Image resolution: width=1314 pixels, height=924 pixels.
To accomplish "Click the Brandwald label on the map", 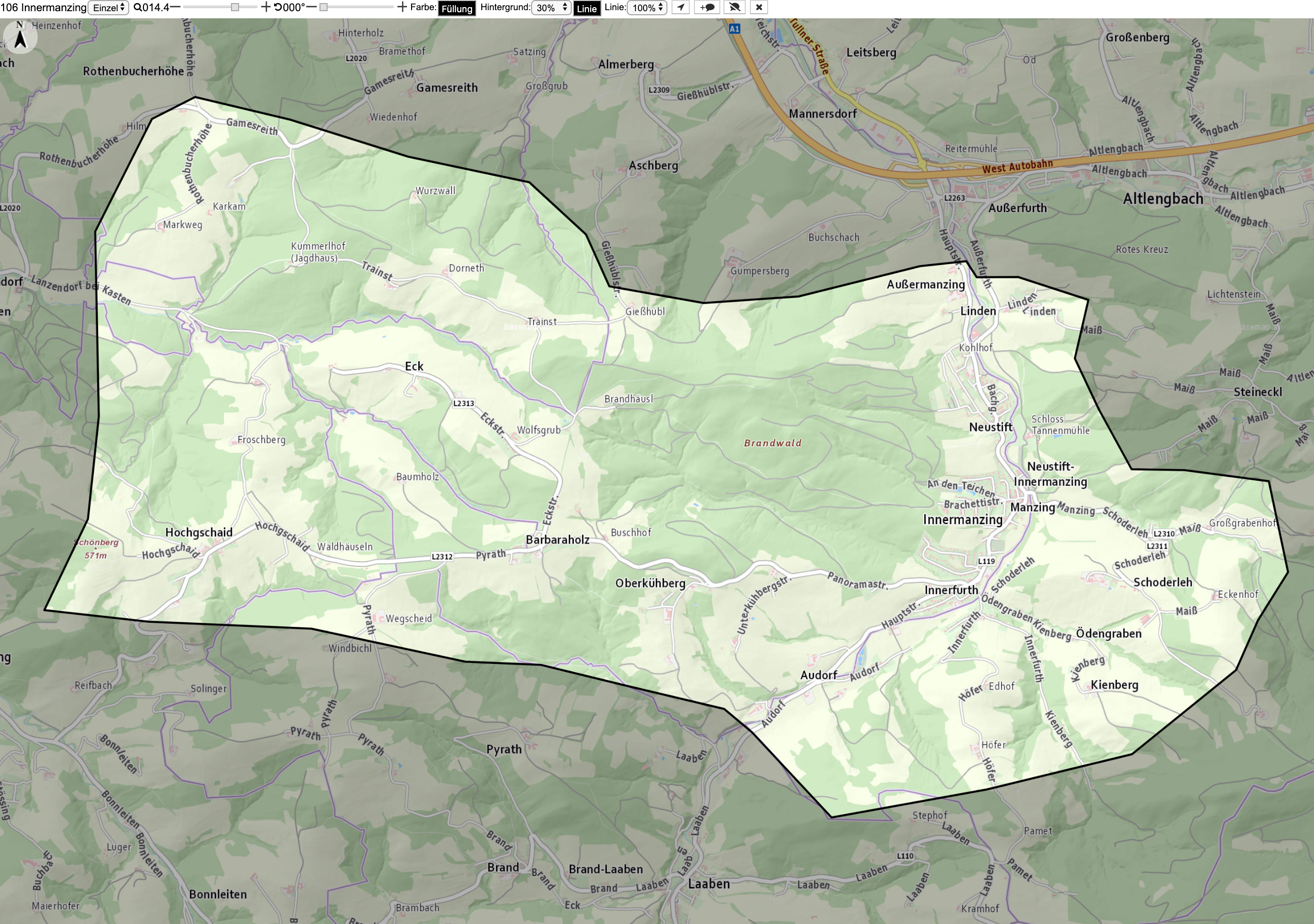I will (773, 443).
